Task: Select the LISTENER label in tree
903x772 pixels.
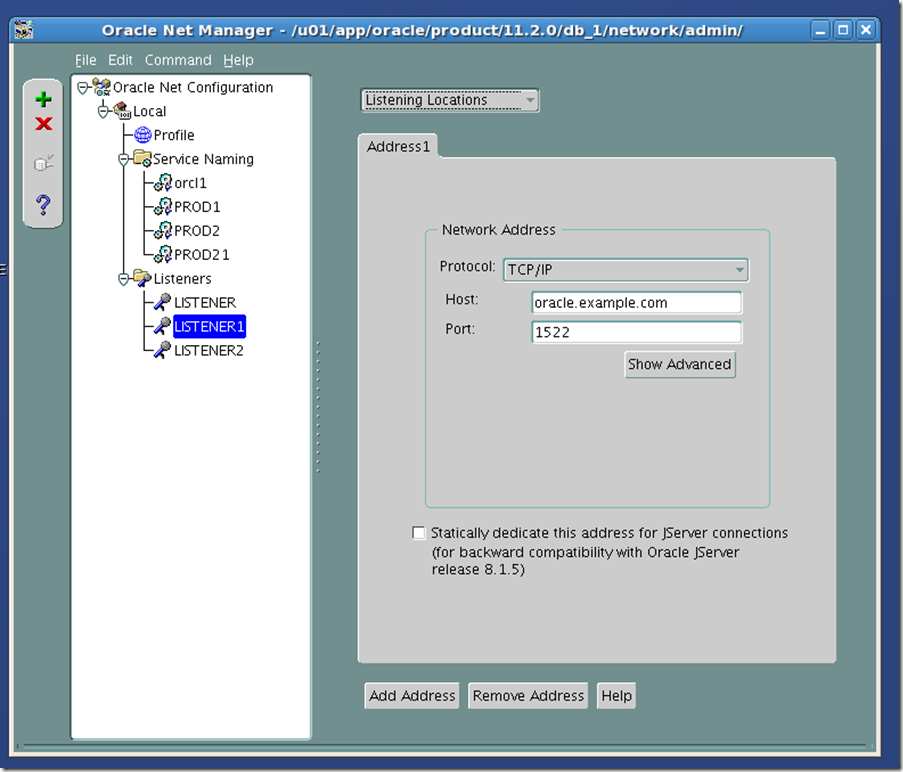Action: (205, 302)
